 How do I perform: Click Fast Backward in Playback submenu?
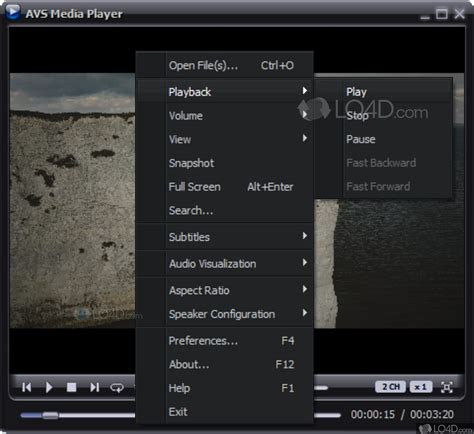[383, 163]
